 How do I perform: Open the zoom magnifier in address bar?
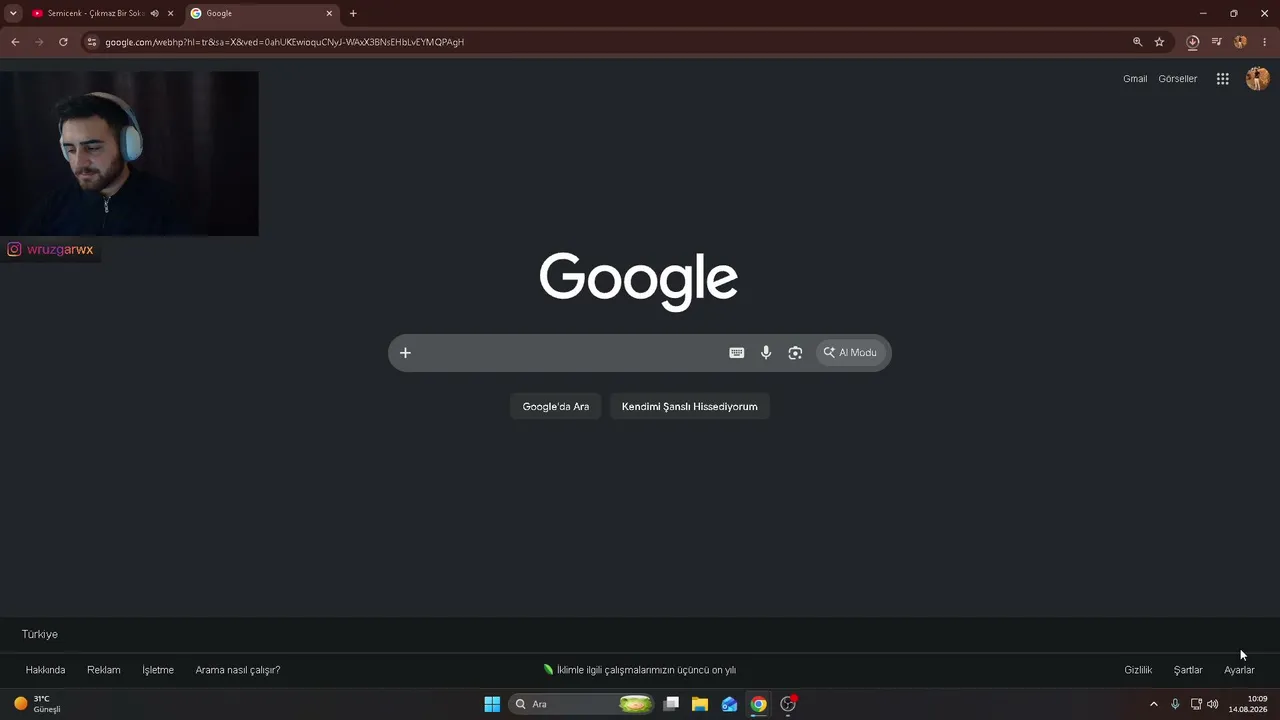coord(1137,42)
